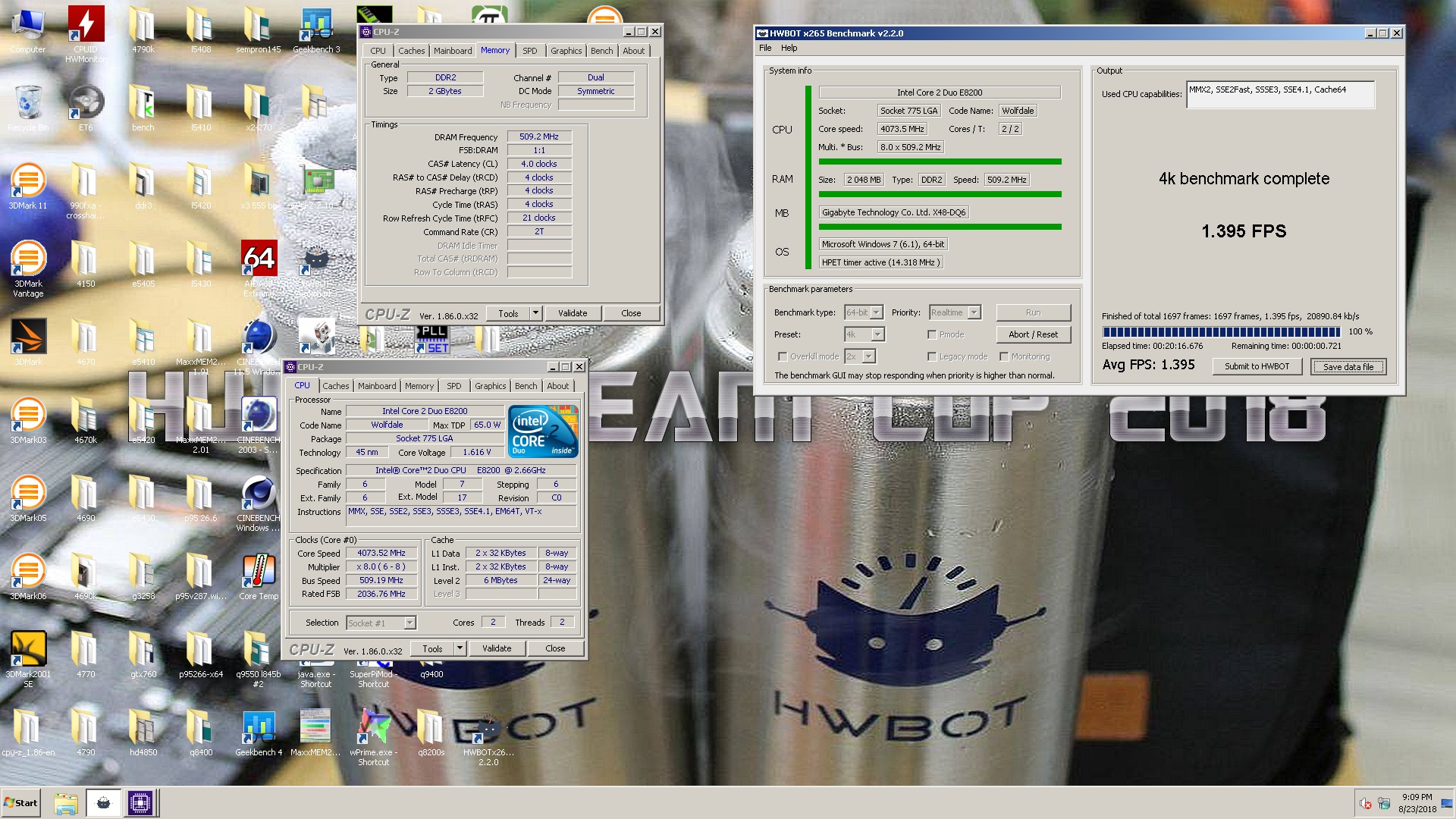The image size is (1456, 819).
Task: Launch the Geekbench 3 desktop shortcut
Action: coord(316,30)
